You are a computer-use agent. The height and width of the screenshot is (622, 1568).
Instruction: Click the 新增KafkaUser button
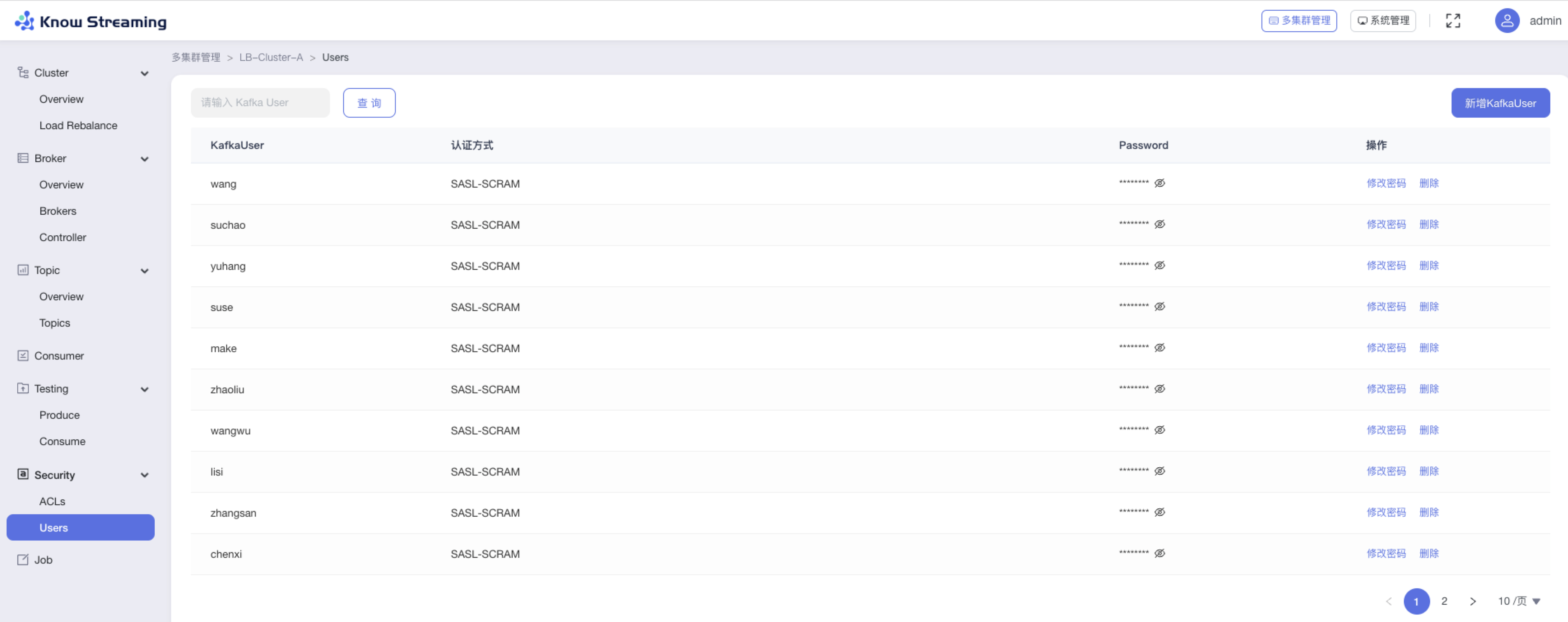(1500, 103)
